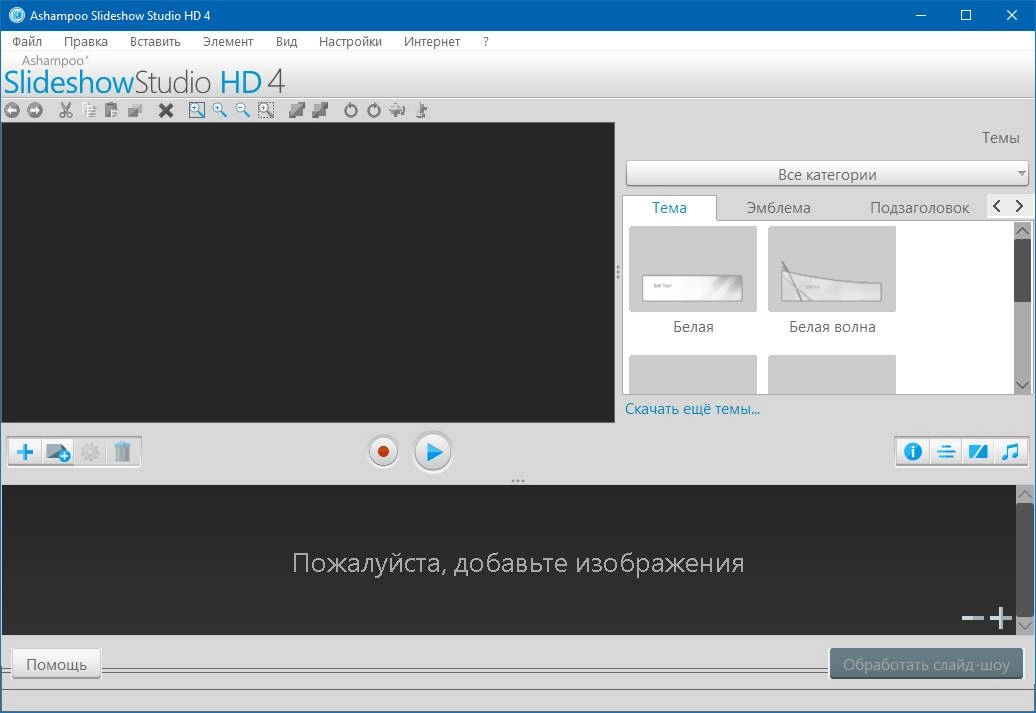Click the theme list scrollbar up arrow
The image size is (1036, 713).
click(1022, 231)
